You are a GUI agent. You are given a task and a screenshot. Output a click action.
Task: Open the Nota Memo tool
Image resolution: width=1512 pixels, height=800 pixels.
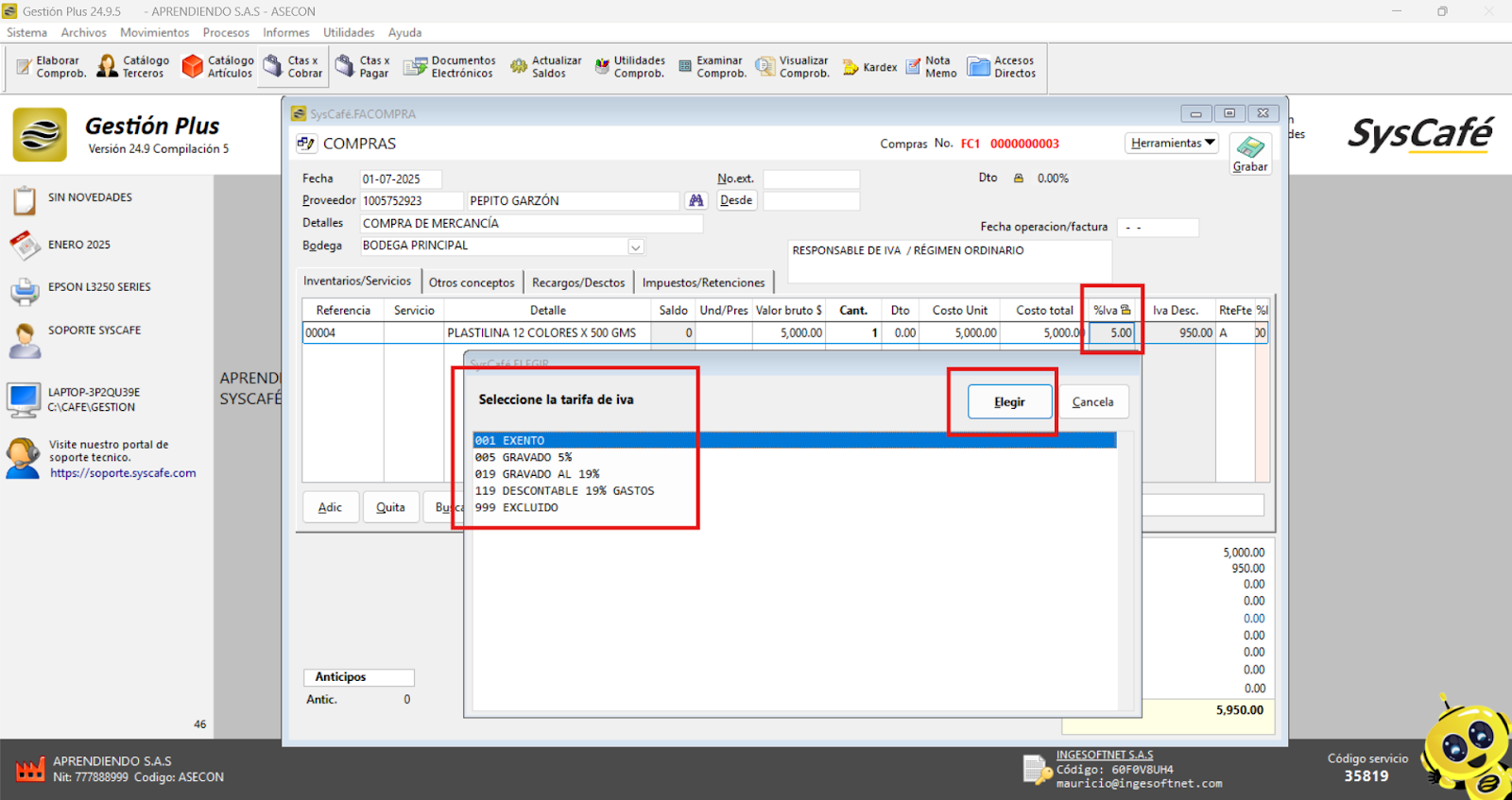(x=931, y=67)
